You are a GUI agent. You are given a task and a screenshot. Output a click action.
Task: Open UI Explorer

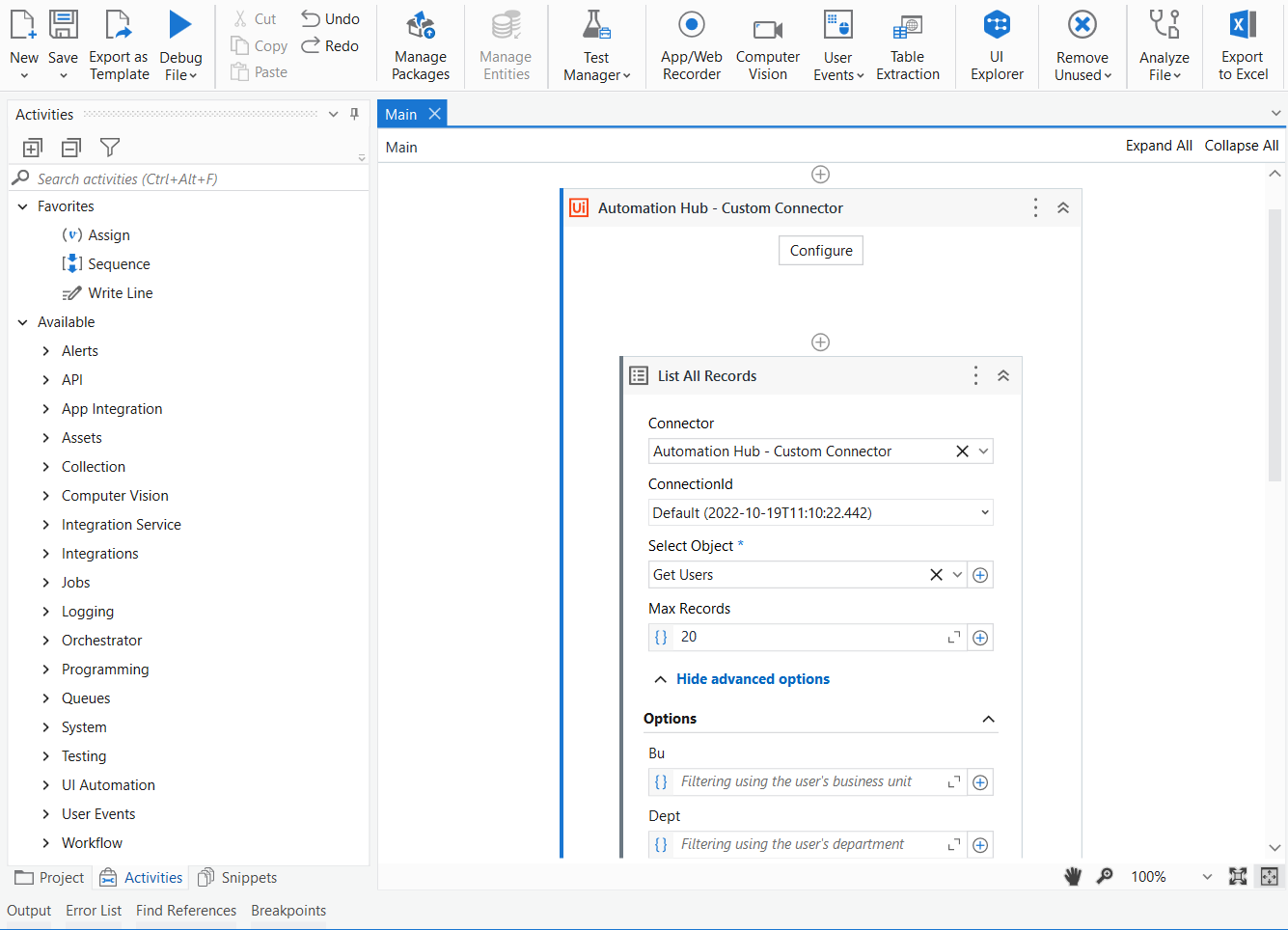tap(997, 45)
